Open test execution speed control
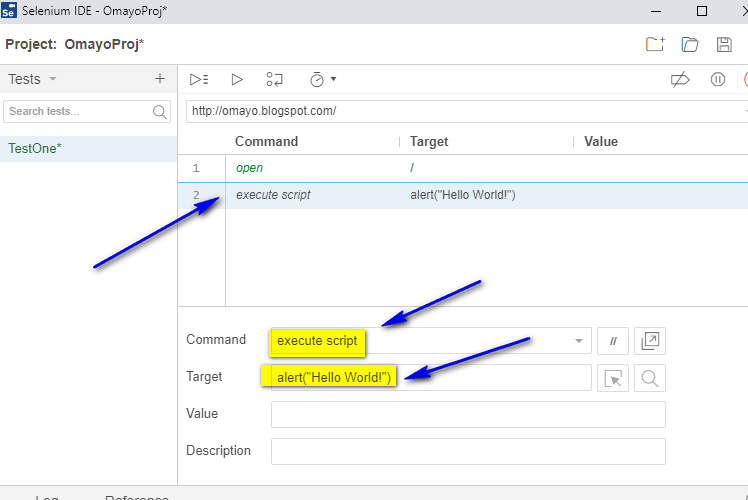The width and height of the screenshot is (748, 500). pos(317,79)
